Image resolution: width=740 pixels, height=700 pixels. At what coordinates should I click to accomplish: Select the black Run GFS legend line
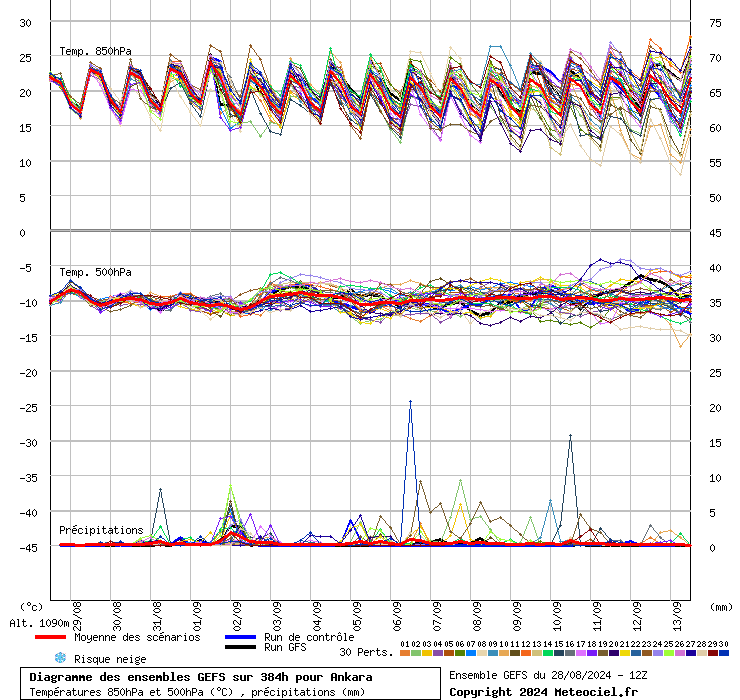click(x=240, y=647)
